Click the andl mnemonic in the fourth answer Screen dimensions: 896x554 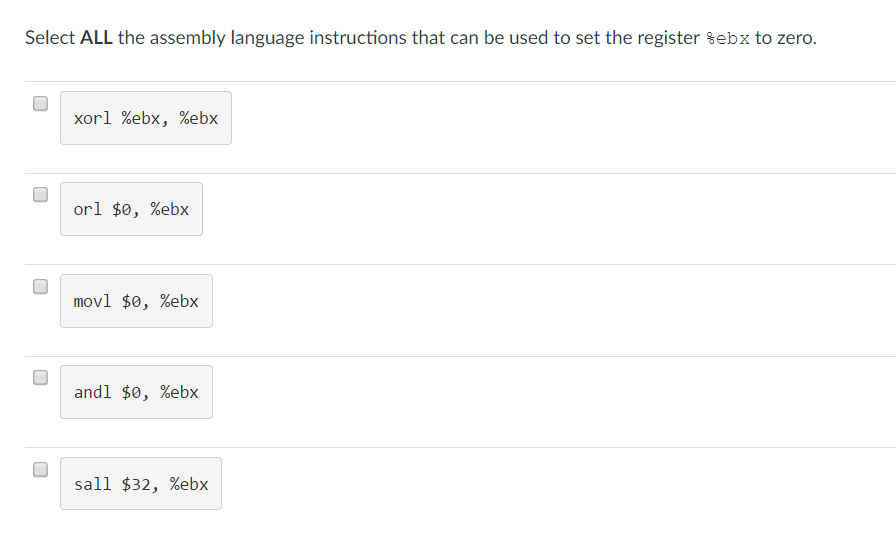(93, 392)
